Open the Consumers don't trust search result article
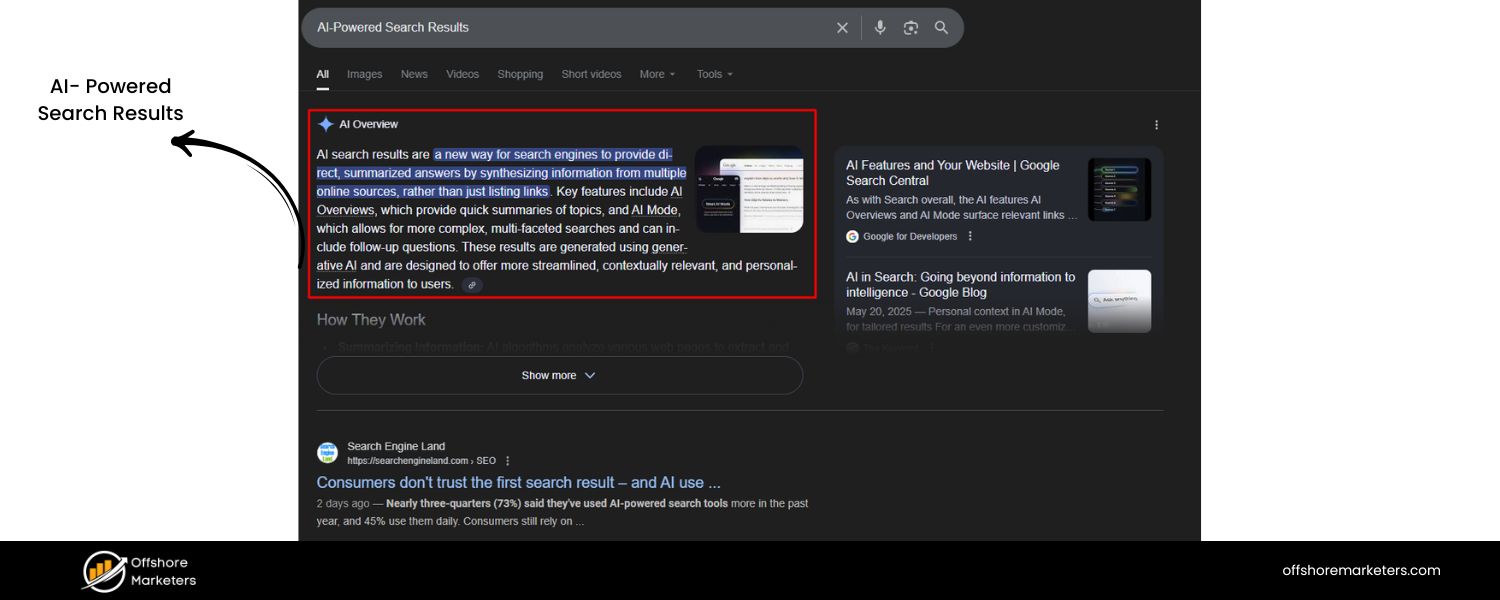Image resolution: width=1500 pixels, height=600 pixels. [517, 482]
